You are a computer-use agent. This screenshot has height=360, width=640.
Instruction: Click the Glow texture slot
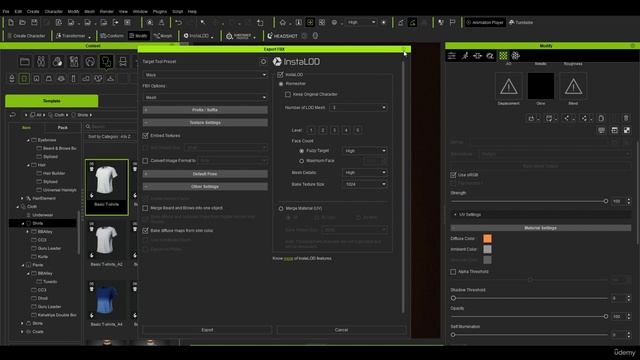click(541, 86)
